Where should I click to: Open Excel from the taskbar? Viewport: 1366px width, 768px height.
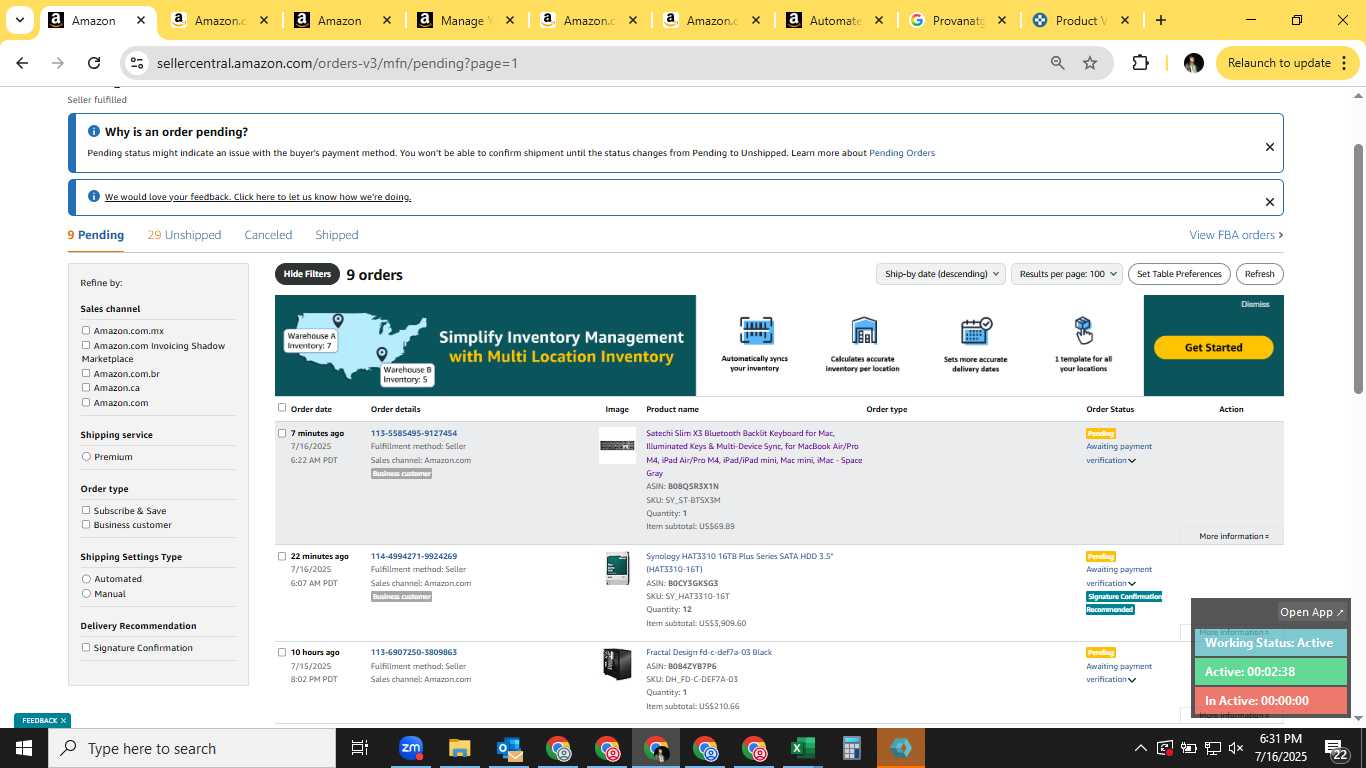point(802,748)
